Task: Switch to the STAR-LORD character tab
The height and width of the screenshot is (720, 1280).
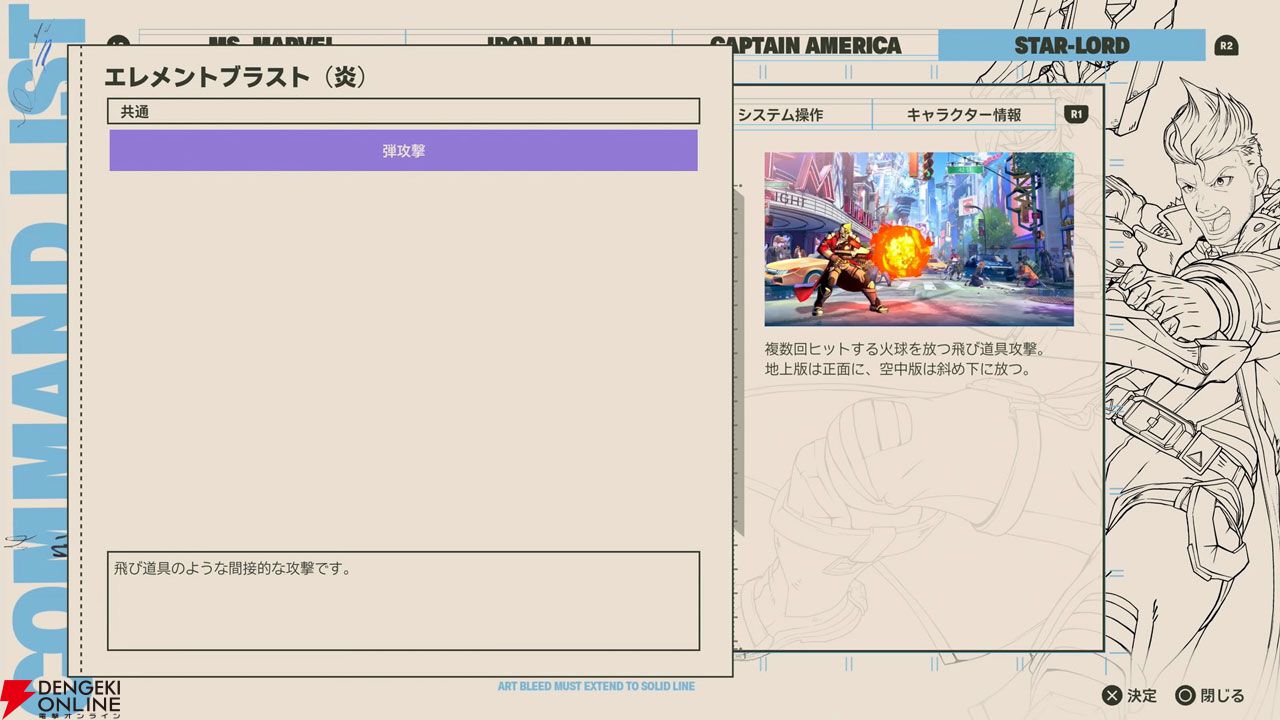Action: 1071,45
